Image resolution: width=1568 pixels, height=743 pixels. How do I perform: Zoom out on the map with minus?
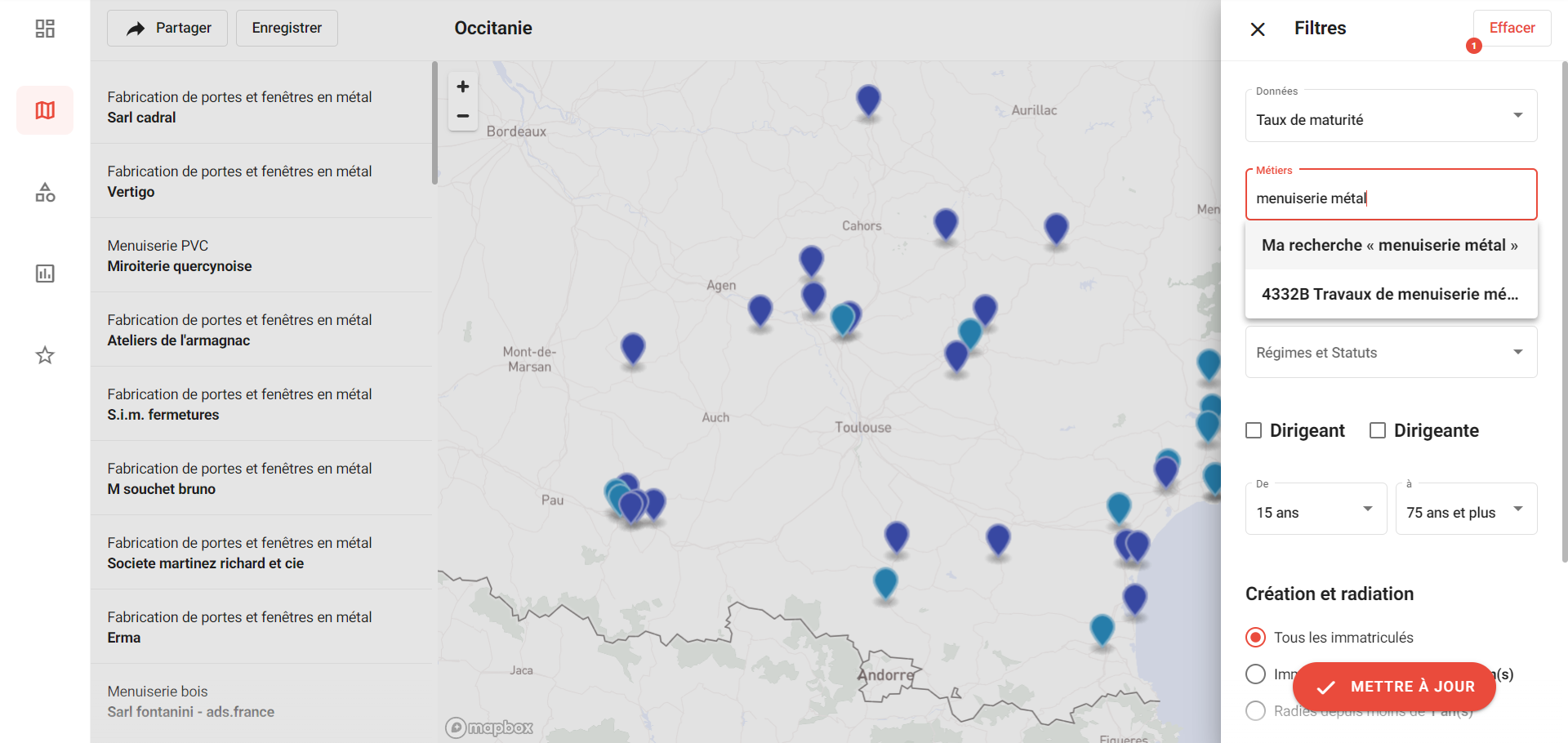463,116
